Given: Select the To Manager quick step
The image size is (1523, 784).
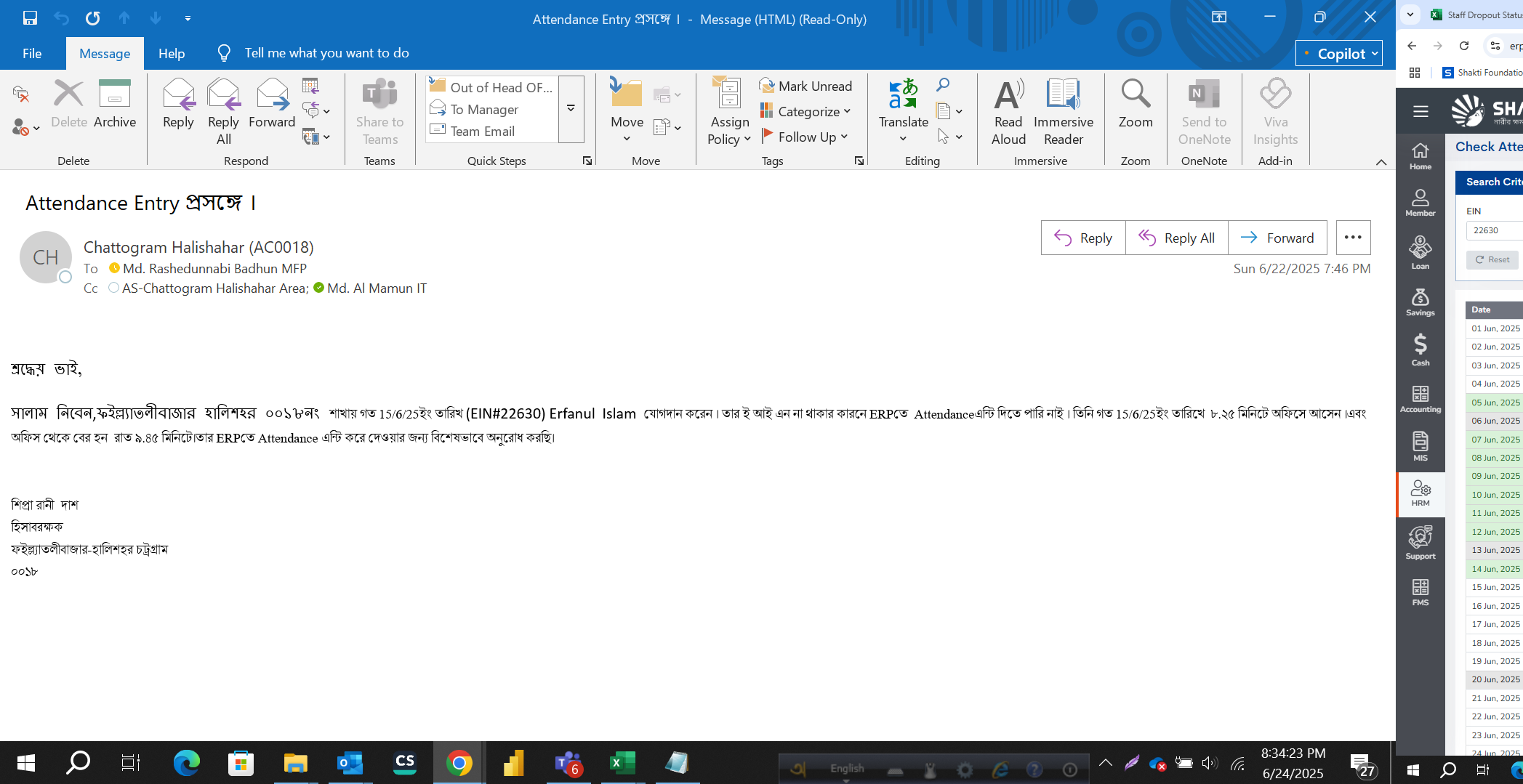Looking at the screenshot, I should 492,109.
